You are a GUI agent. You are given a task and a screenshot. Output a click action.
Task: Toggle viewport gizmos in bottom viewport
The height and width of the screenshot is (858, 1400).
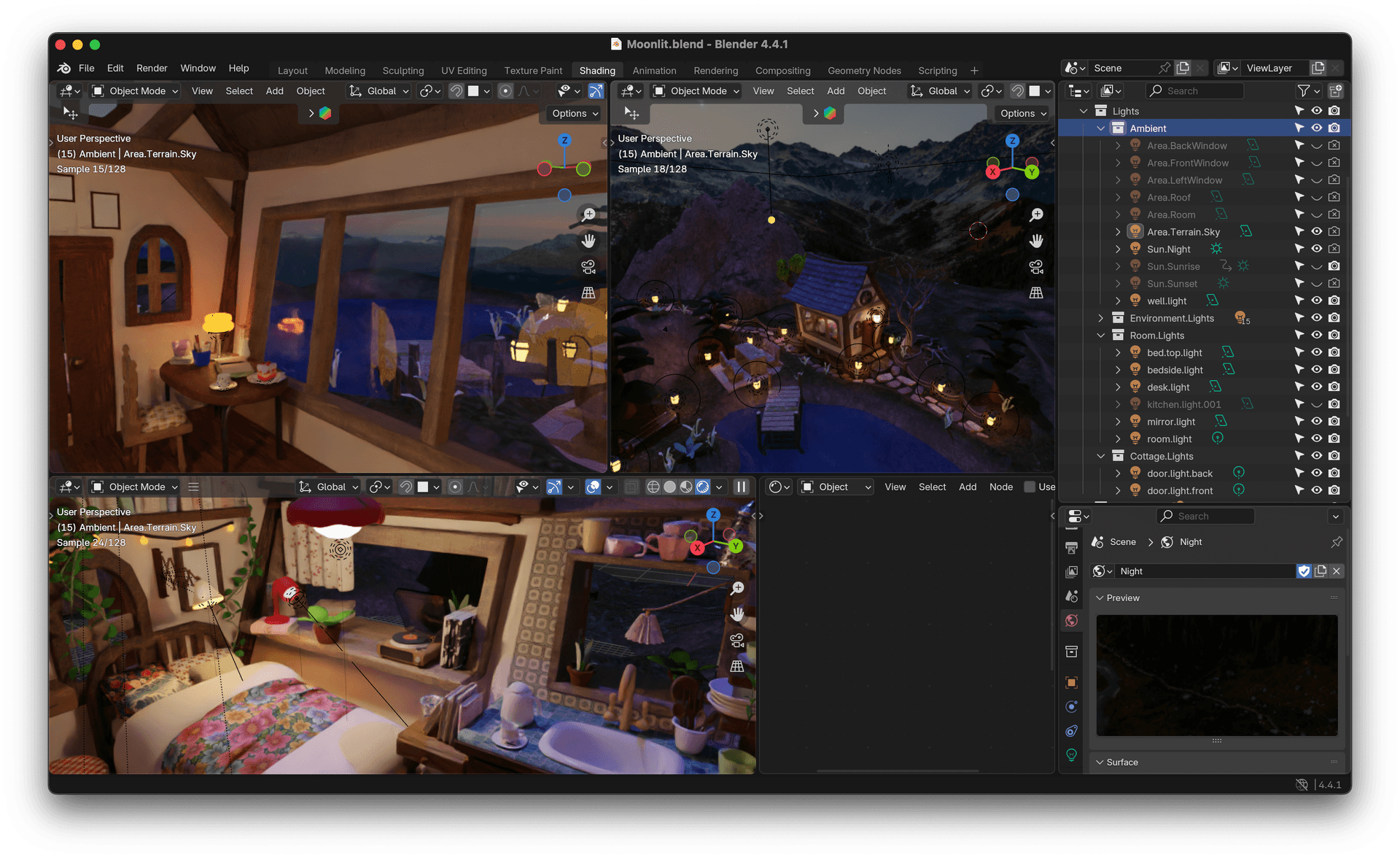pyautogui.click(x=554, y=487)
